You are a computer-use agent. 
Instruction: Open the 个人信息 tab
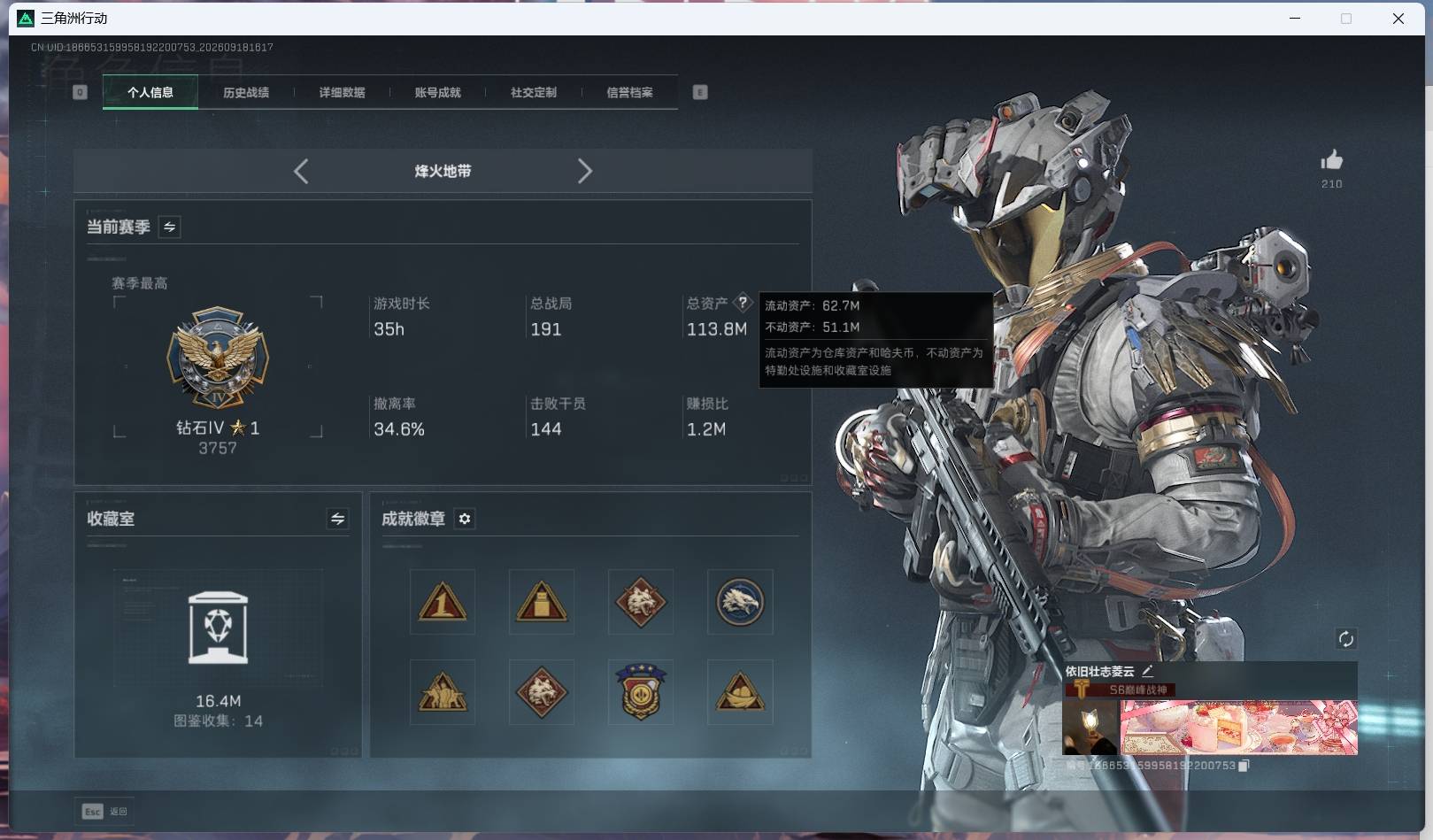click(150, 92)
